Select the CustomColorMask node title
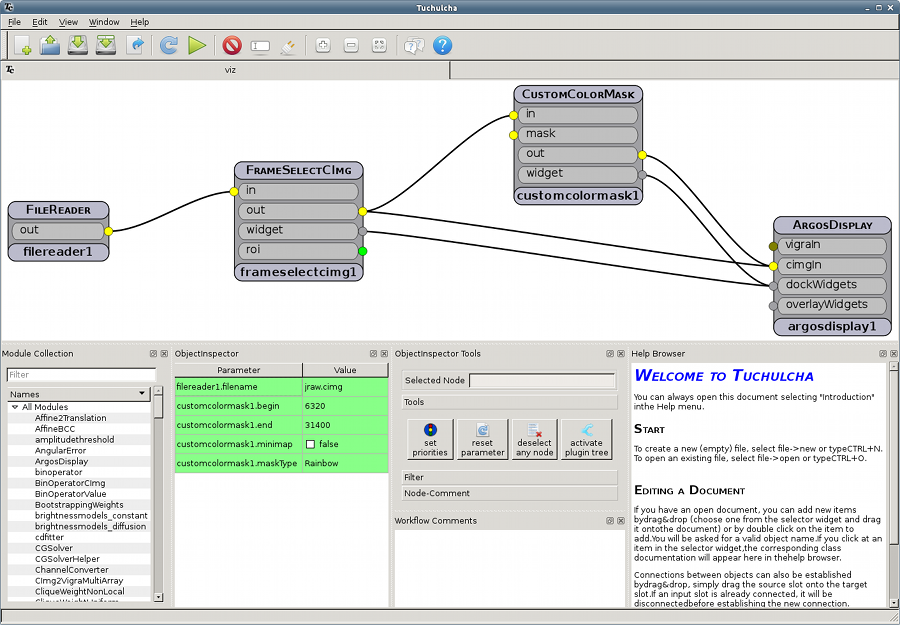900x625 pixels. (578, 94)
